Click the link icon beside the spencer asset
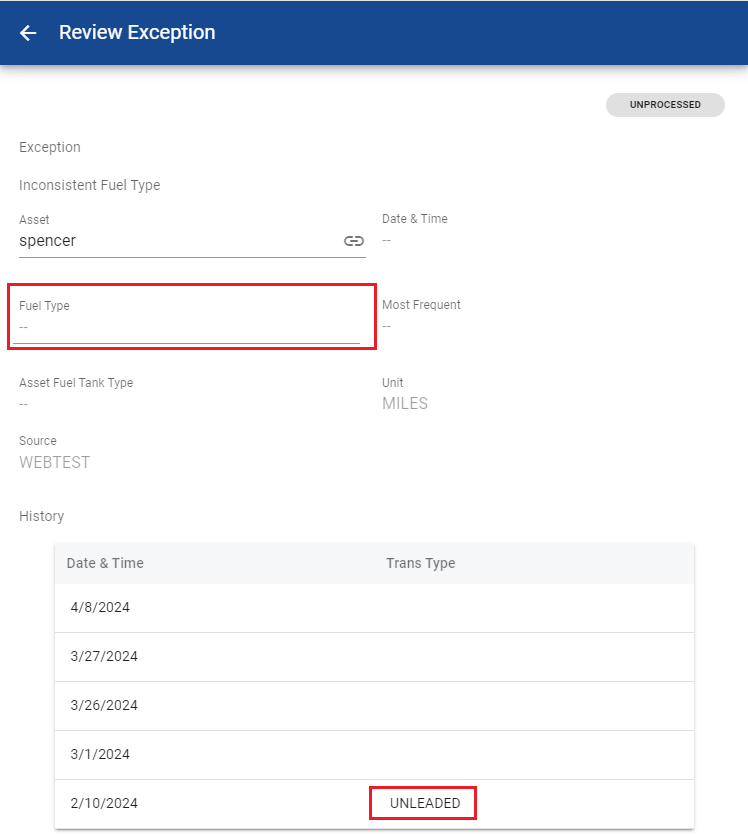 pyautogui.click(x=353, y=241)
